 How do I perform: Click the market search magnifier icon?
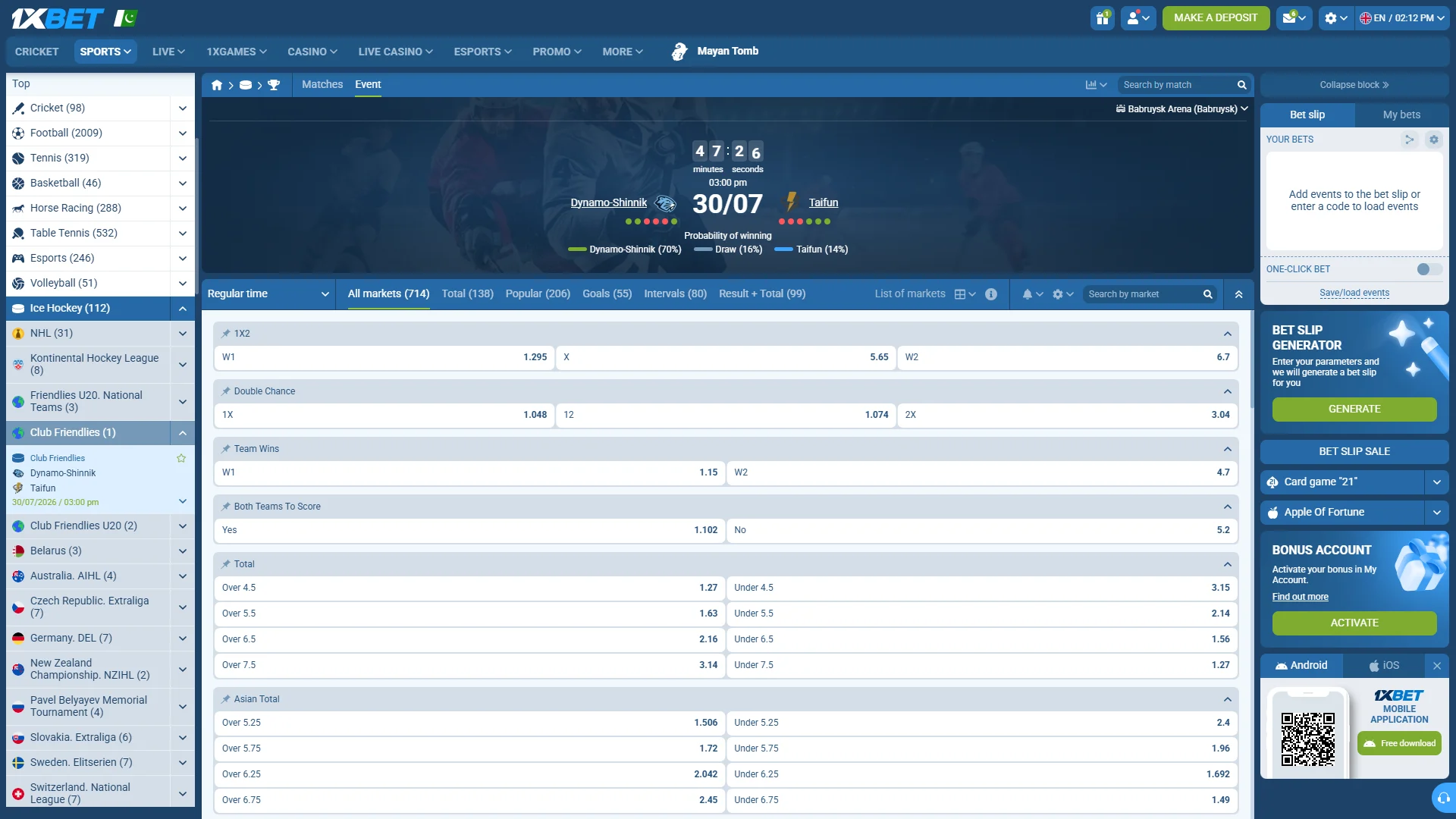[x=1208, y=294]
